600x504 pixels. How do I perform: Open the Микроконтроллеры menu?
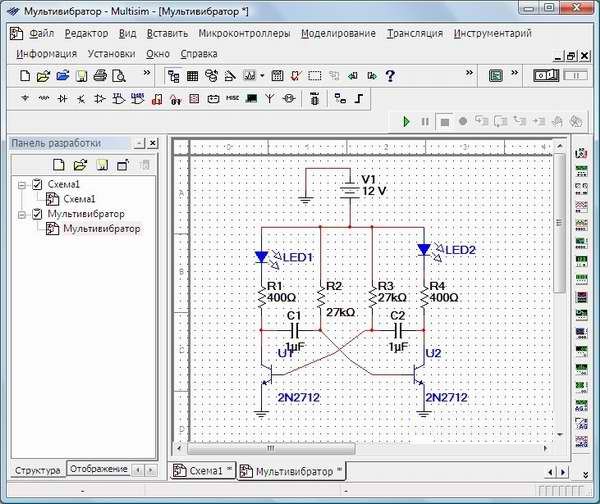244,34
